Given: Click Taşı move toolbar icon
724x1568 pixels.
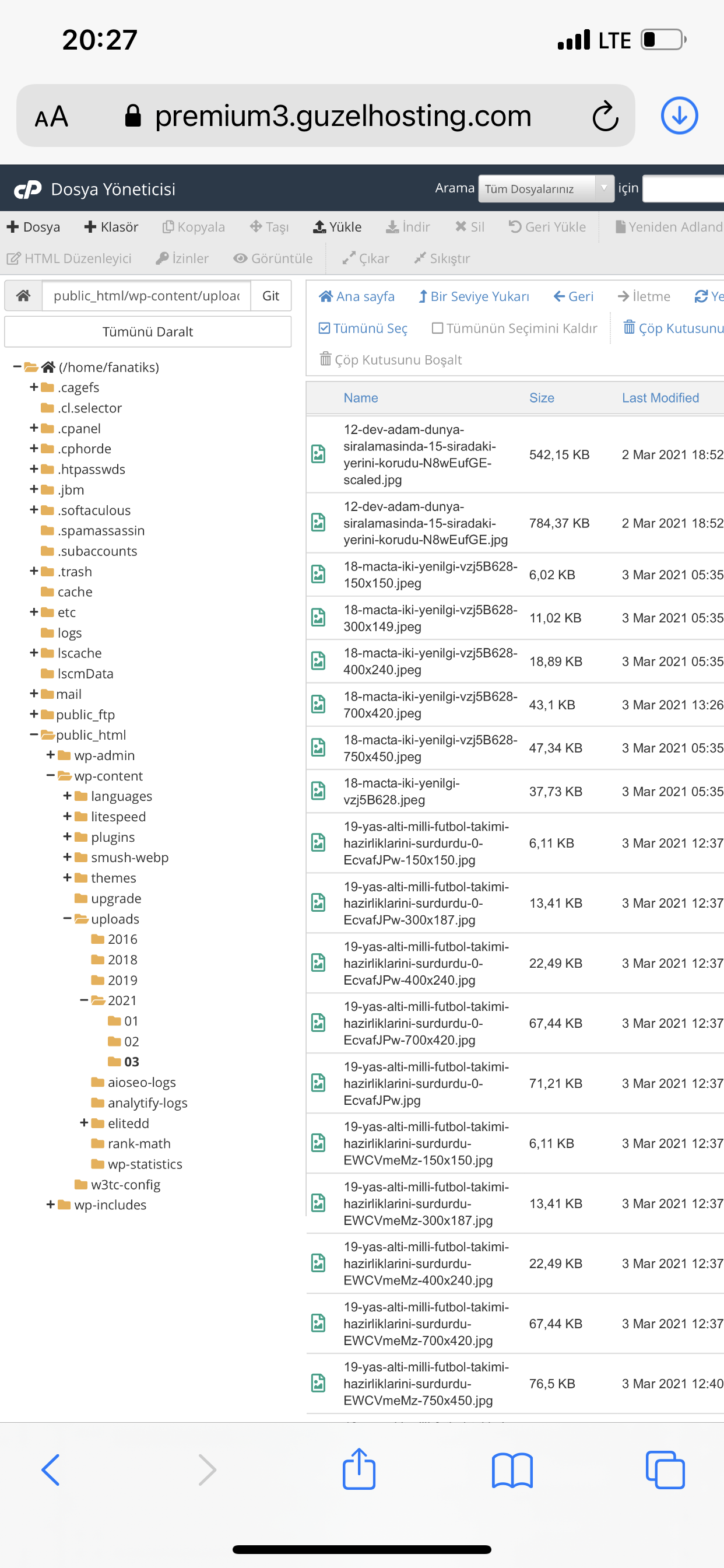Looking at the screenshot, I should tap(269, 227).
